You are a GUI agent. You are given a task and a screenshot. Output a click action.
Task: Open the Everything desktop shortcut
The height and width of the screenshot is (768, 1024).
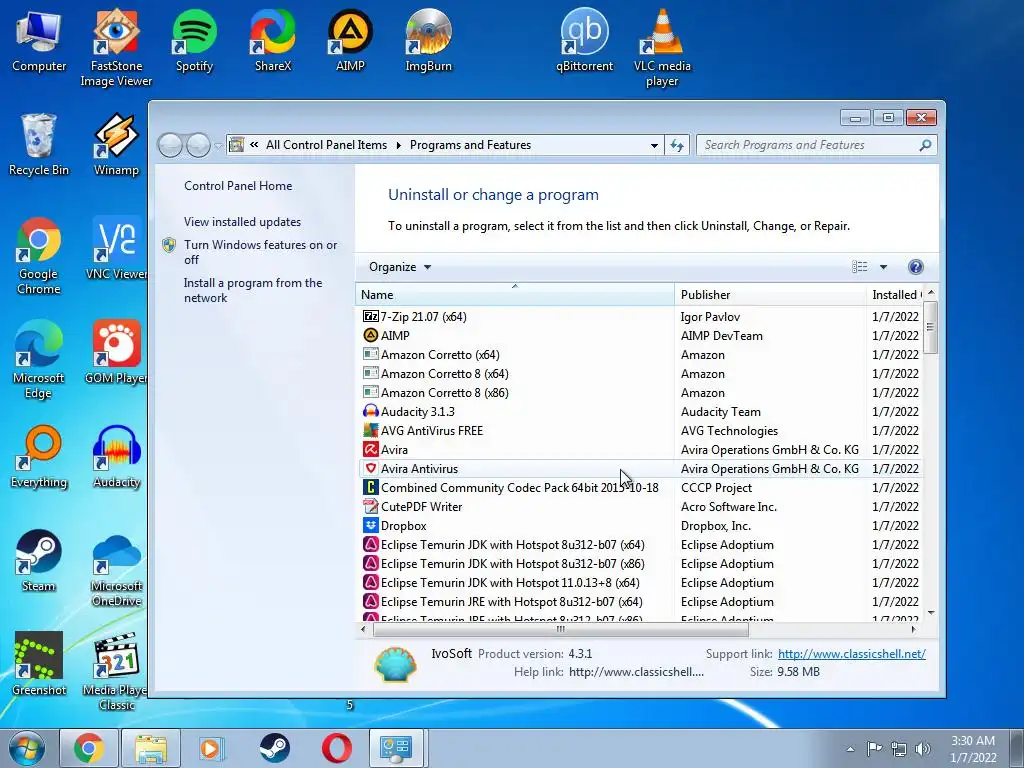pos(39,457)
